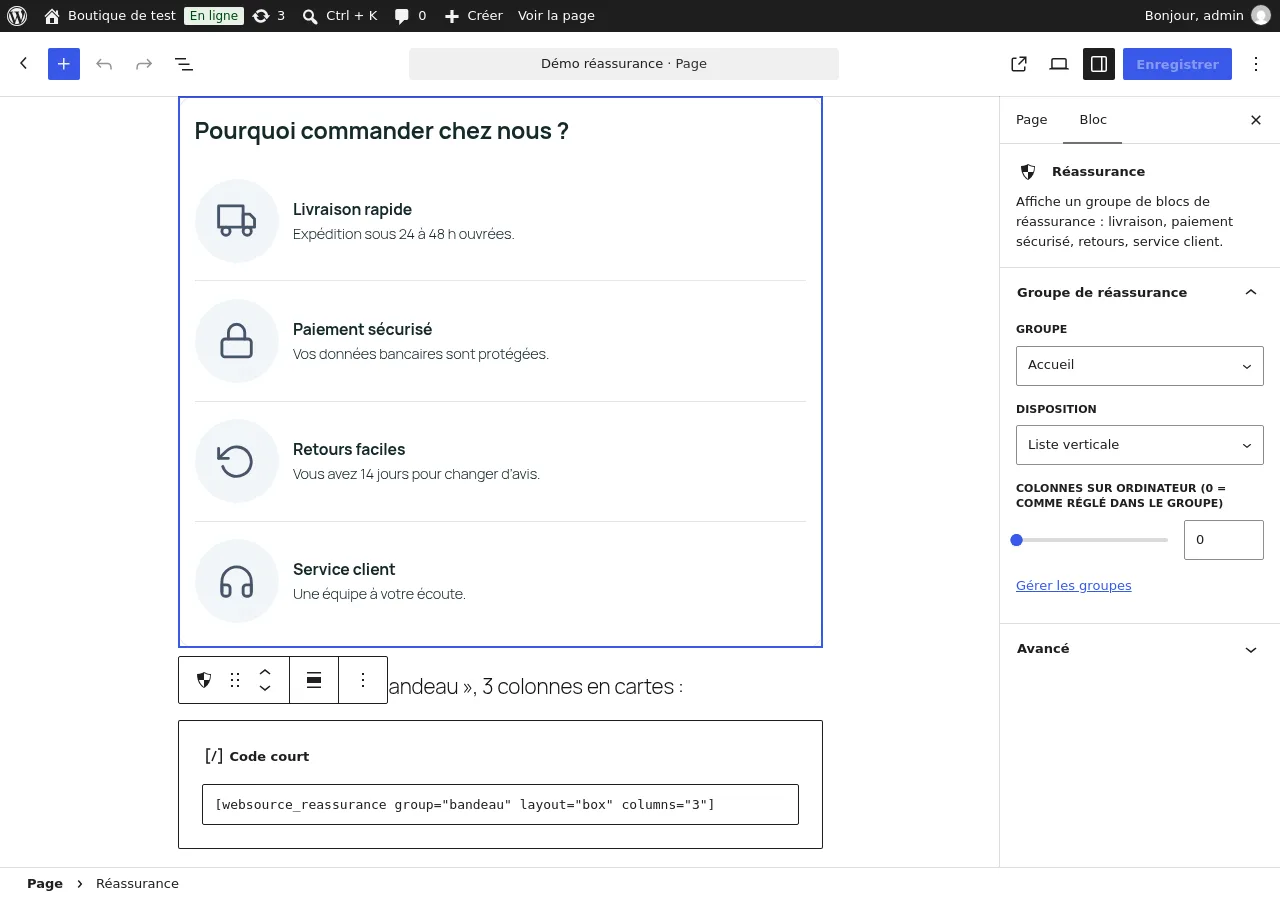The height and width of the screenshot is (900, 1280).
Task: Open the Gérer les groupes link
Action: point(1074,586)
